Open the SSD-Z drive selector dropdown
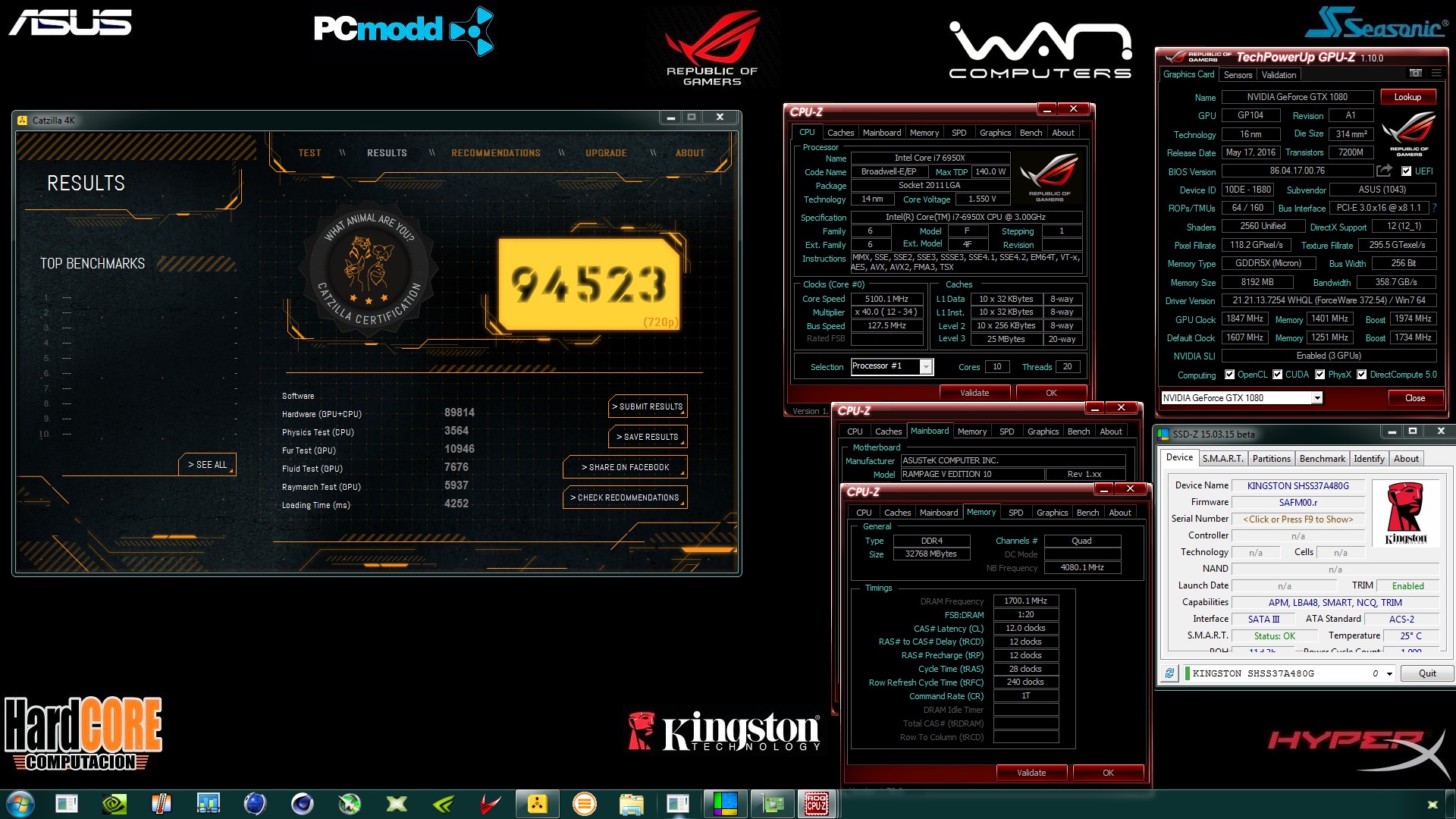This screenshot has height=819, width=1456. pyautogui.click(x=1389, y=673)
